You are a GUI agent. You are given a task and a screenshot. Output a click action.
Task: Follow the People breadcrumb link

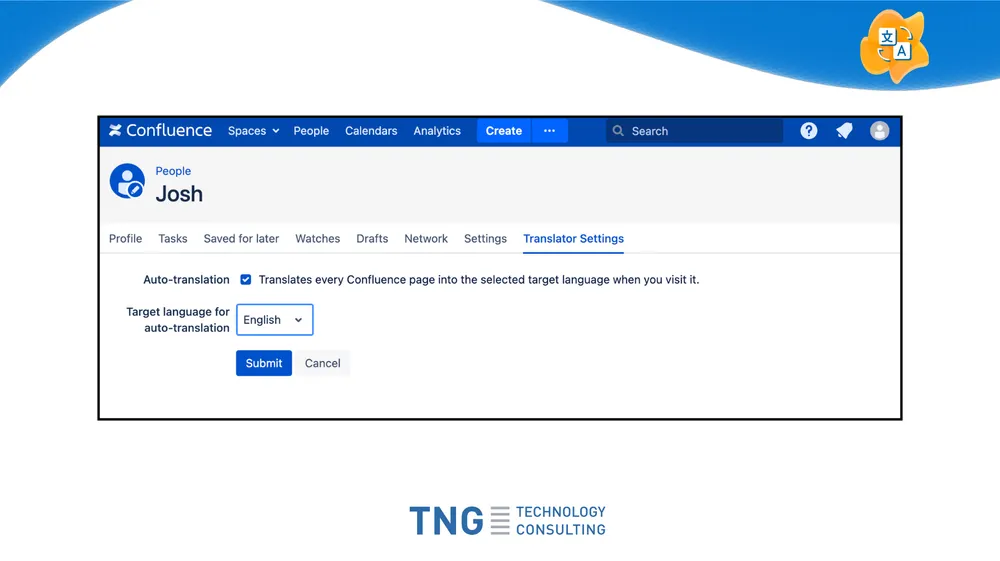pyautogui.click(x=173, y=171)
